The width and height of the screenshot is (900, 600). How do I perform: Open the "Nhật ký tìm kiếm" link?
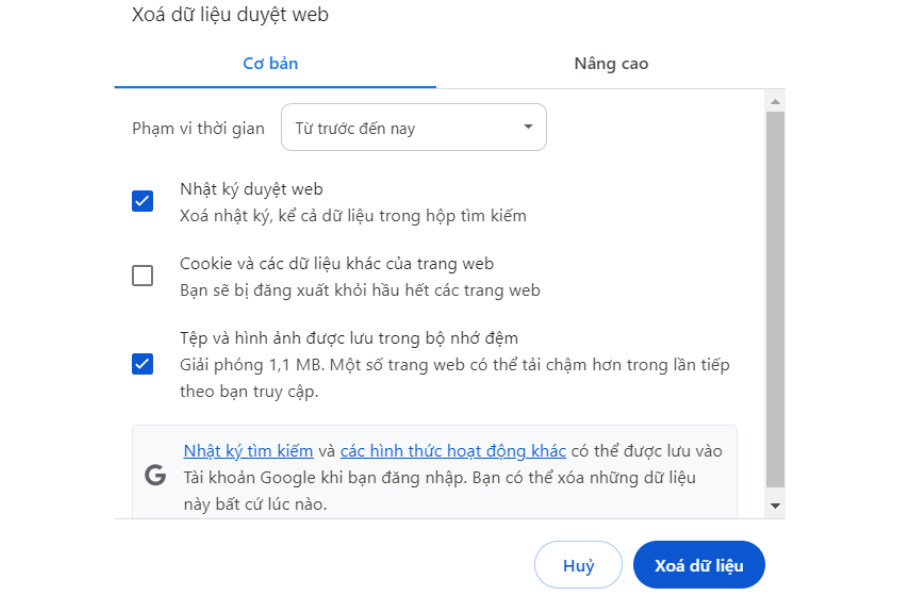tap(246, 450)
